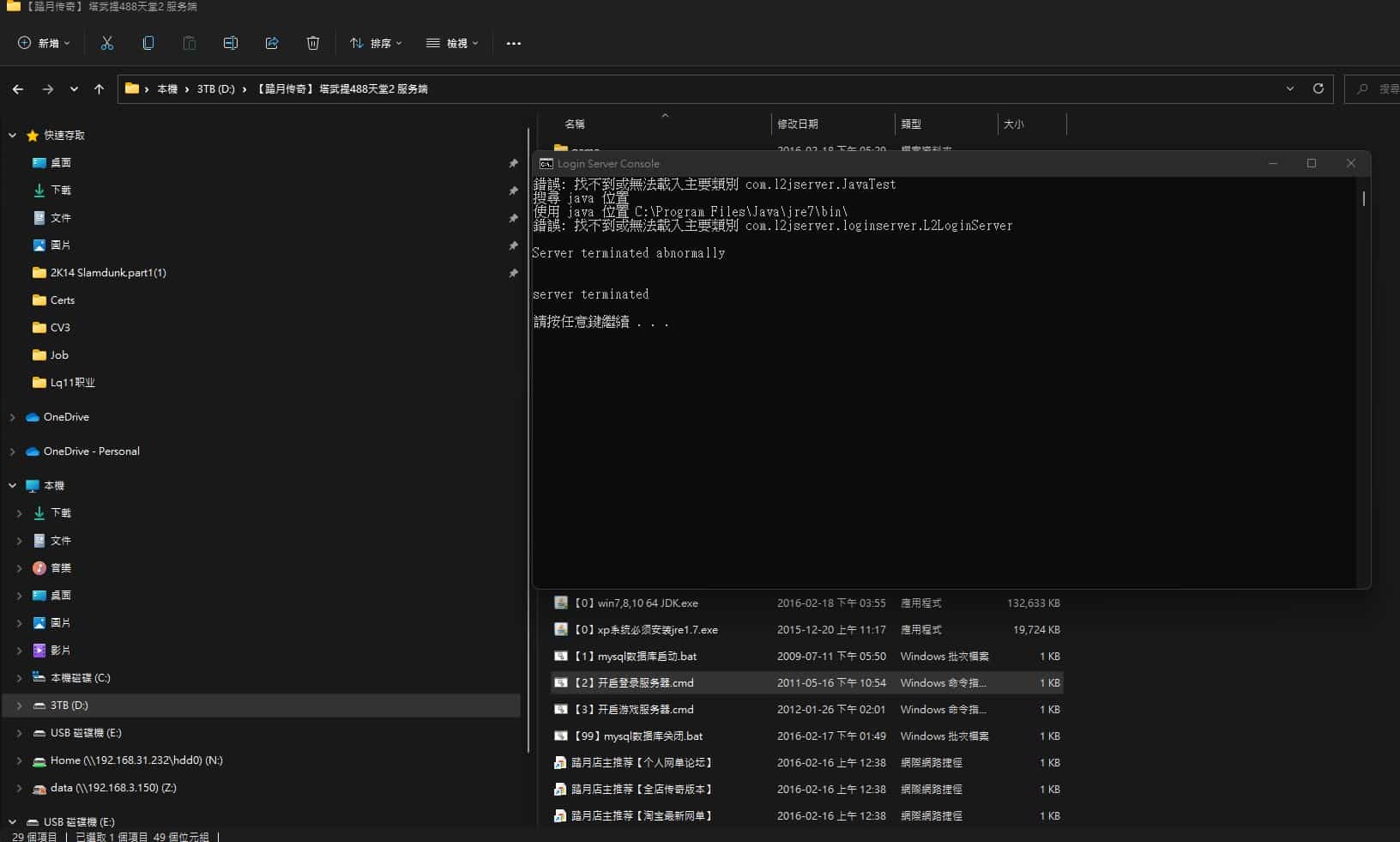Image resolution: width=1400 pixels, height=842 pixels.
Task: Go up one folder with Up arrow
Action: 99,88
